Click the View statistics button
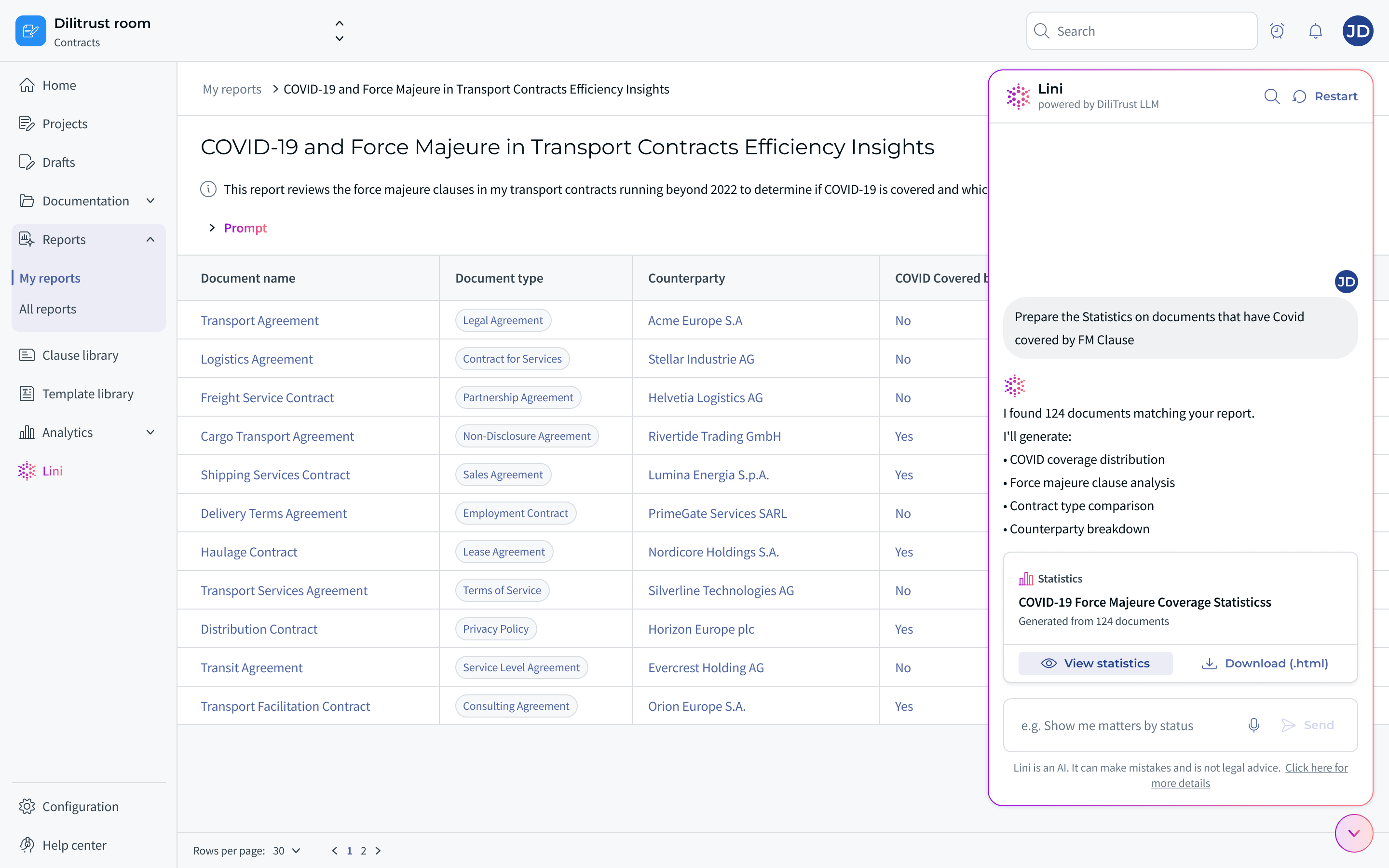 [x=1095, y=663]
